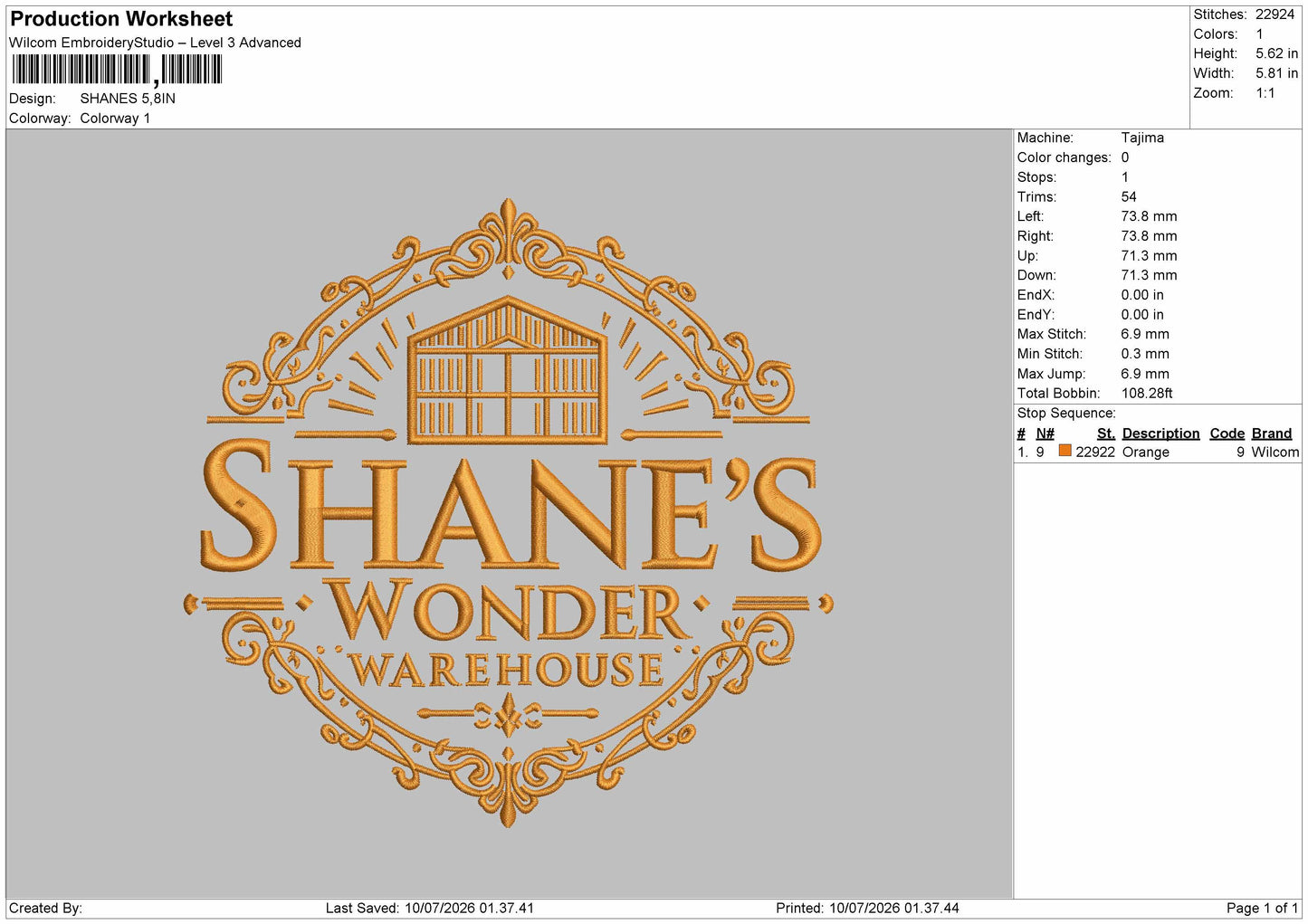
Task: Click the 'Total Bobbin:' label
Action: tap(1059, 394)
